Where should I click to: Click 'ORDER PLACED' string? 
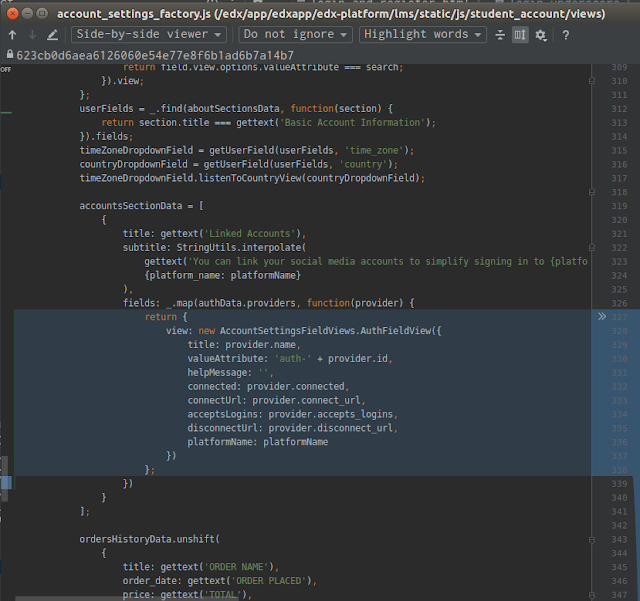click(x=269, y=581)
